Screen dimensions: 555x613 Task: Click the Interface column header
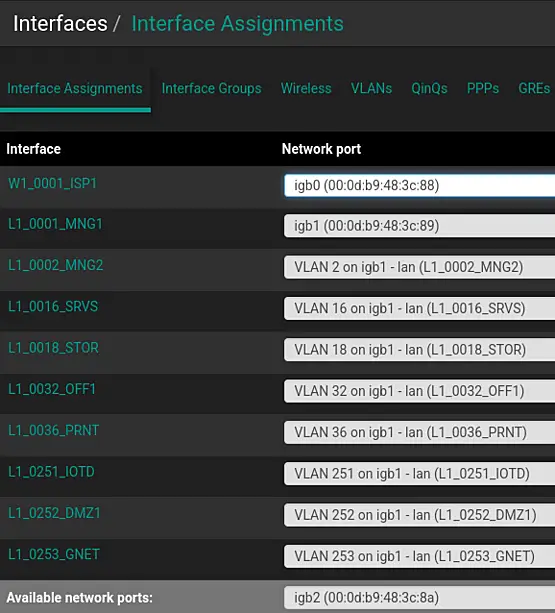click(x=34, y=149)
